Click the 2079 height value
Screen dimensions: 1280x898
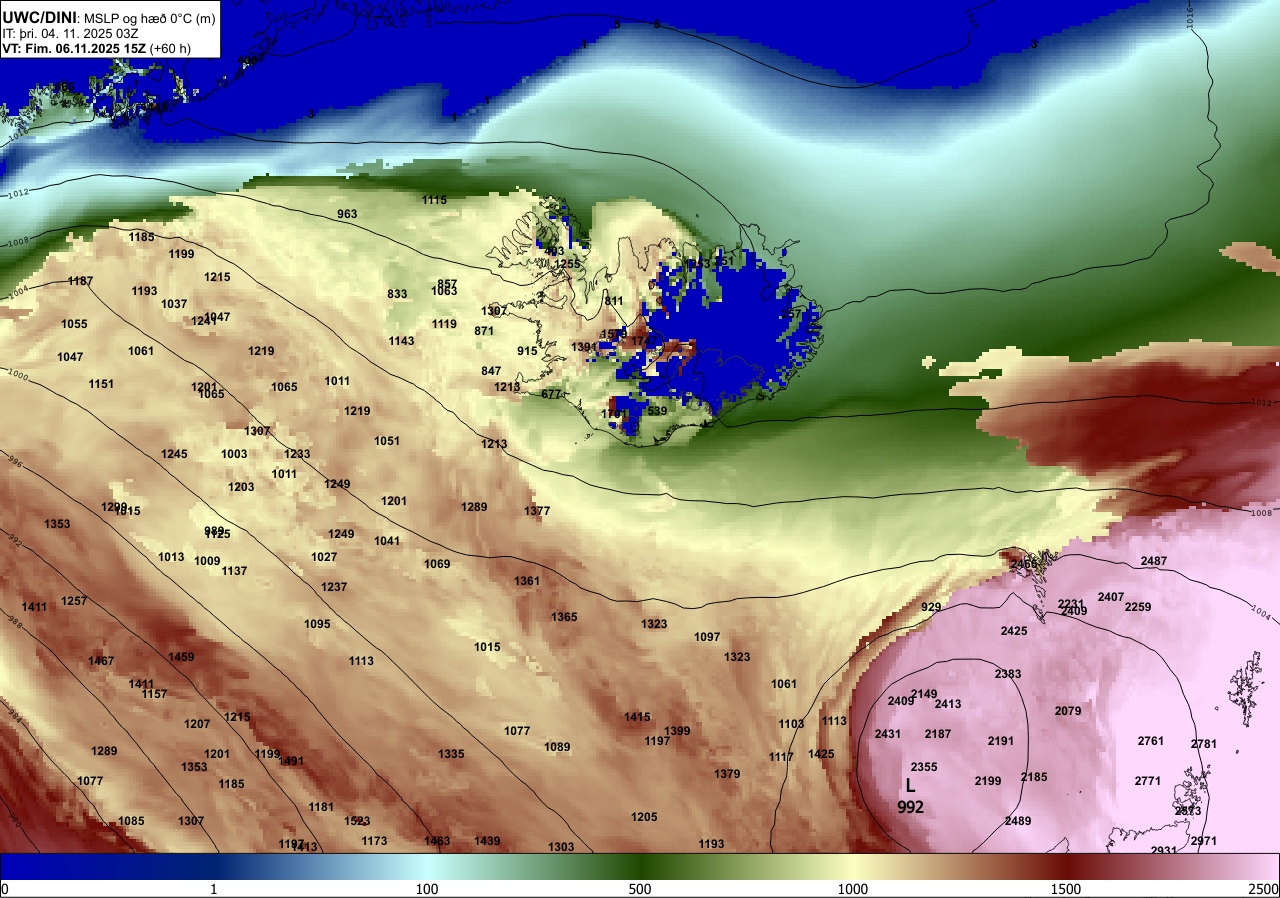point(1067,711)
